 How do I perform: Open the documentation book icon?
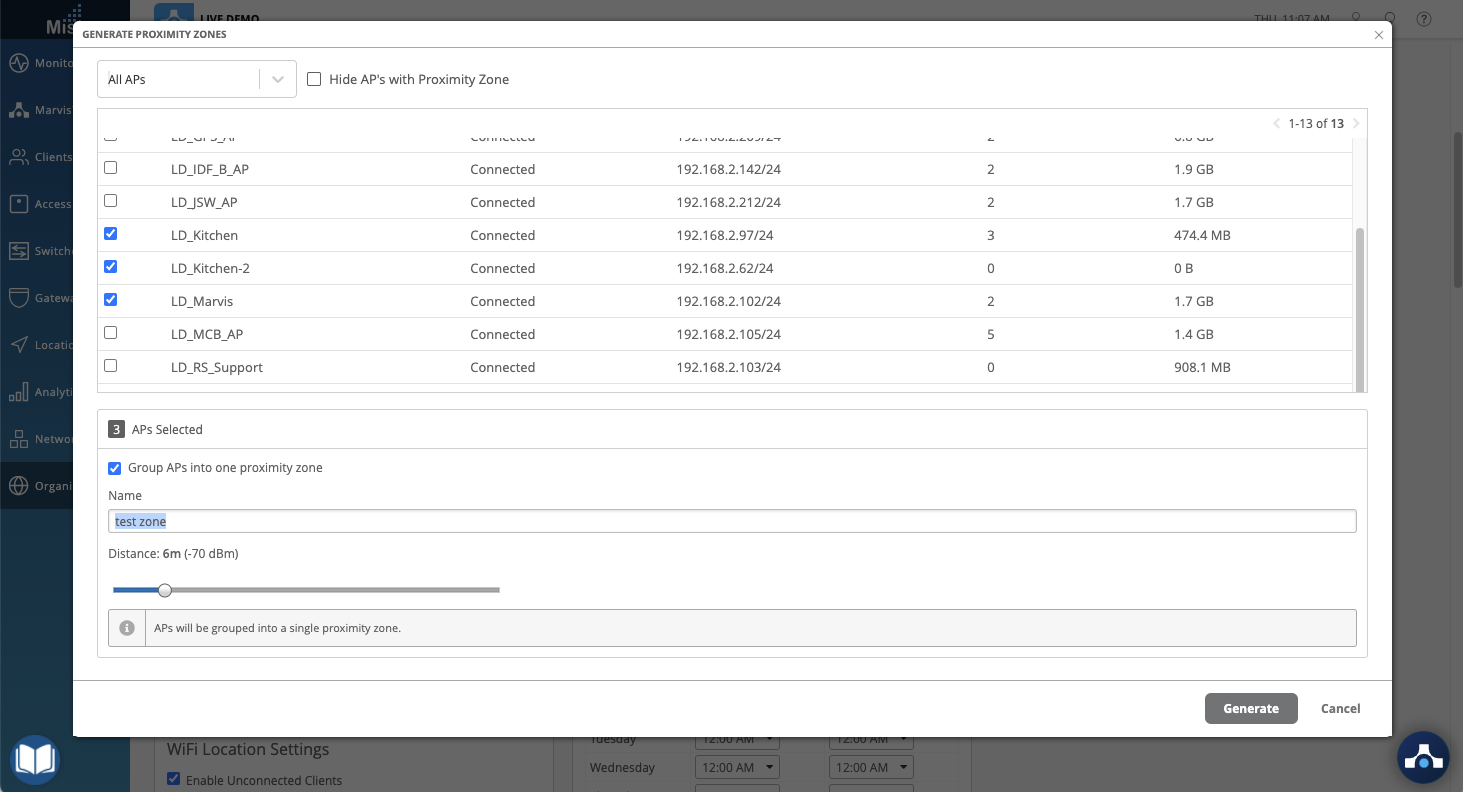click(35, 760)
